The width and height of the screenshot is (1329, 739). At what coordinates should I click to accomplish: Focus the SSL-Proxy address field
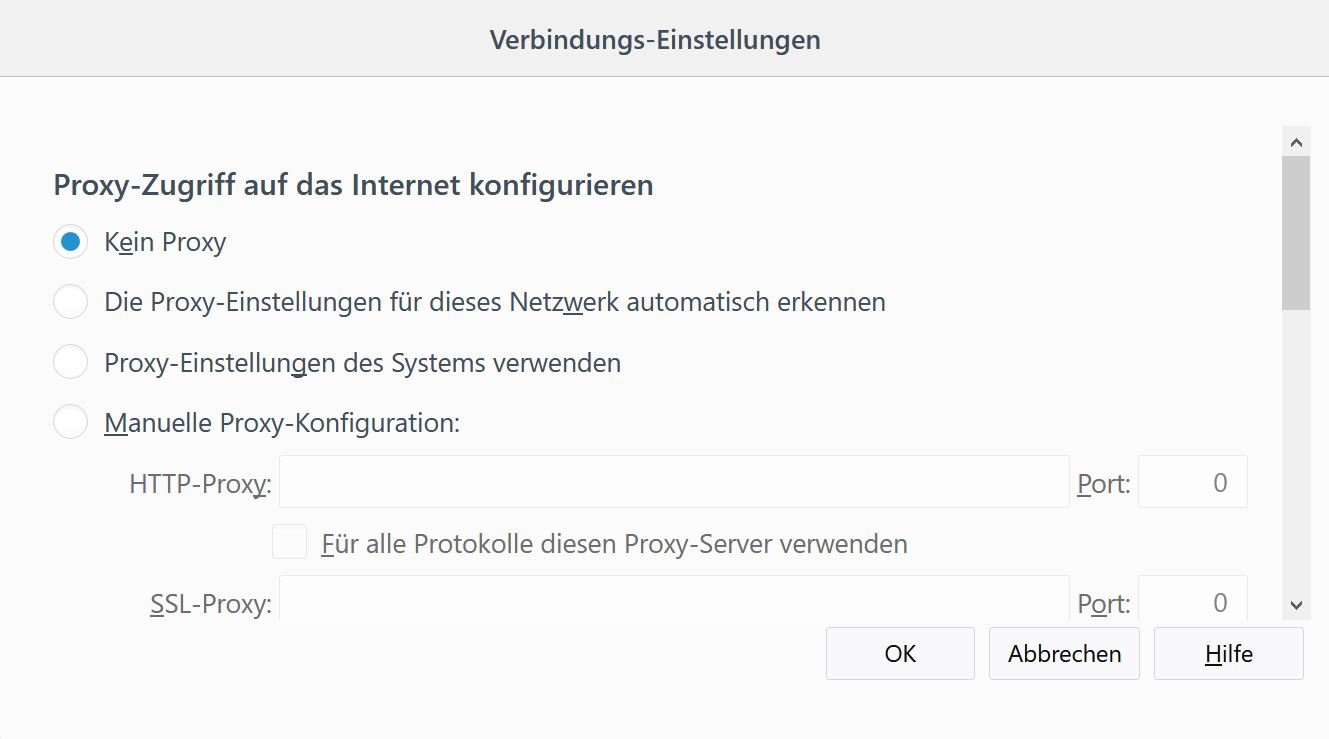point(674,598)
